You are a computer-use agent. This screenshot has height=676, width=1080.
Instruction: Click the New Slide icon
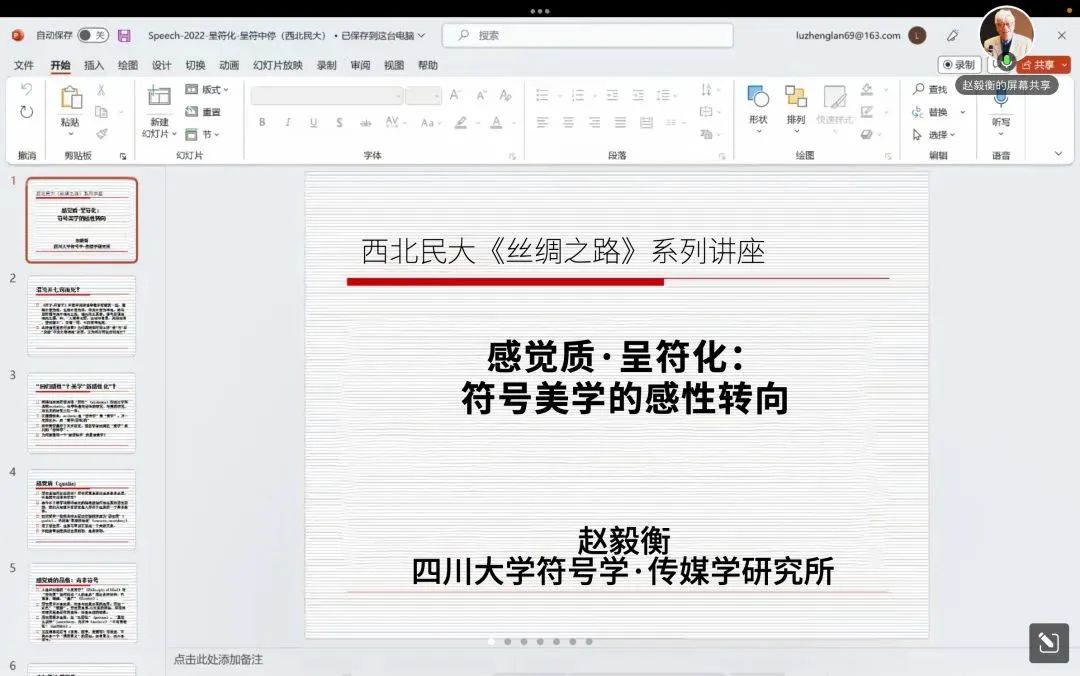click(x=159, y=97)
